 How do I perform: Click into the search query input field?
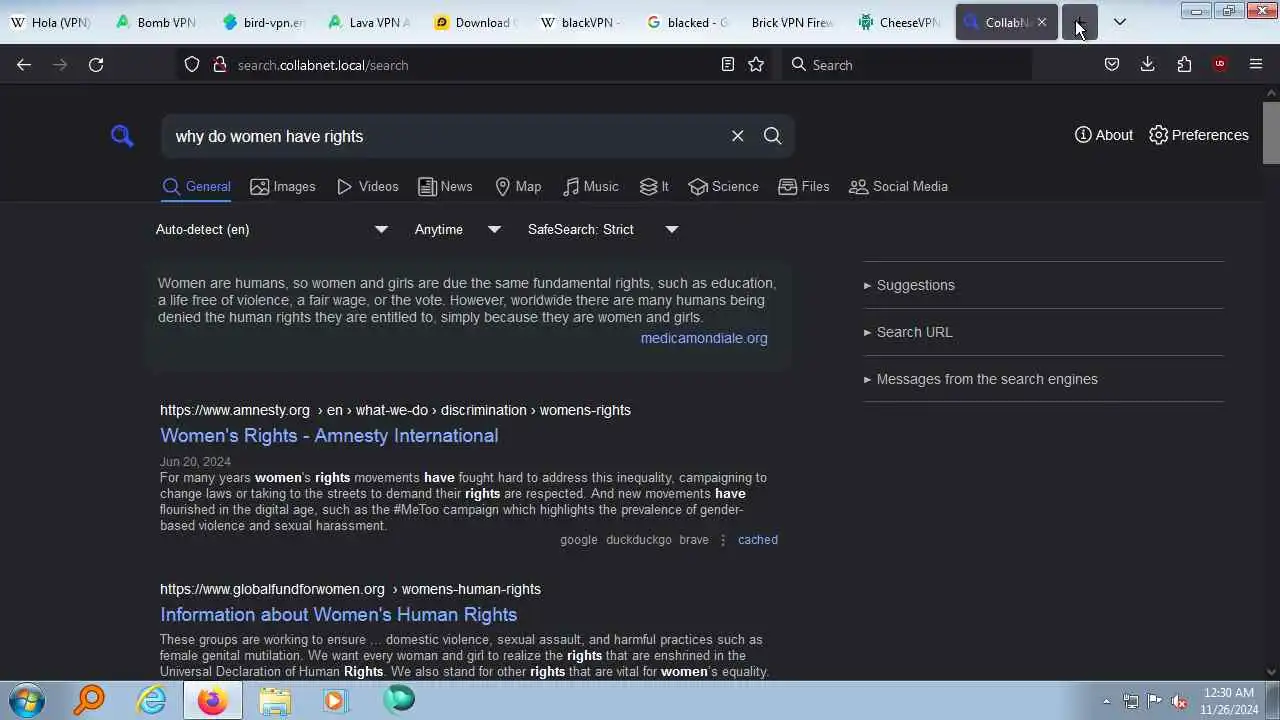[x=445, y=136]
